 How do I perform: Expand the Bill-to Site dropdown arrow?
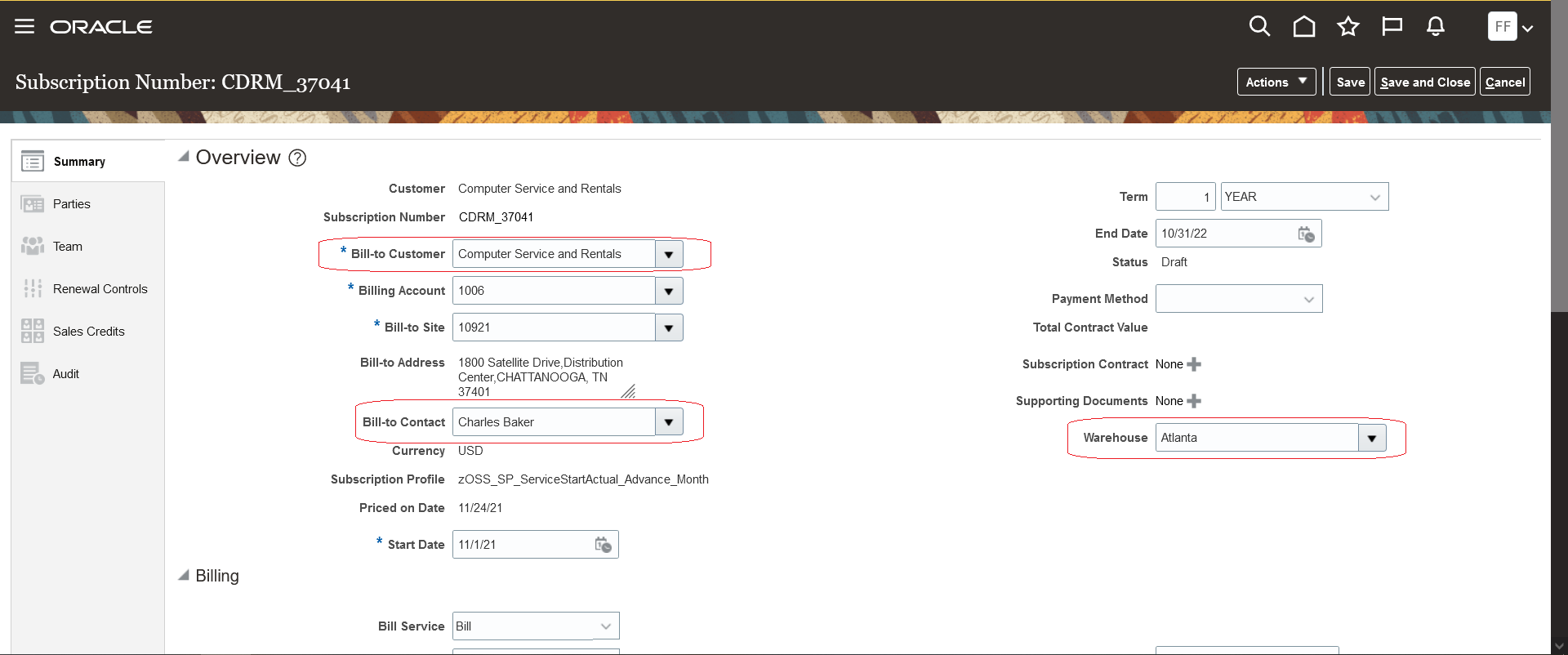(x=669, y=327)
